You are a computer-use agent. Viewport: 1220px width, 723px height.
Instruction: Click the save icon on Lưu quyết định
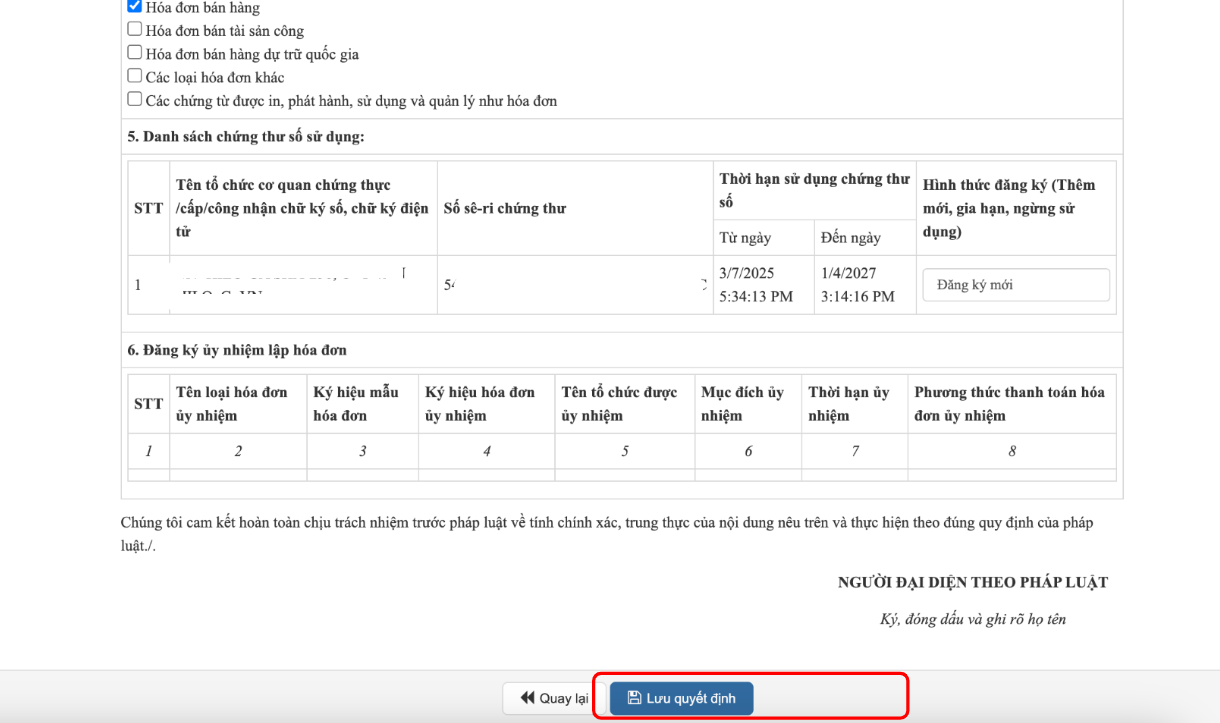coord(634,698)
